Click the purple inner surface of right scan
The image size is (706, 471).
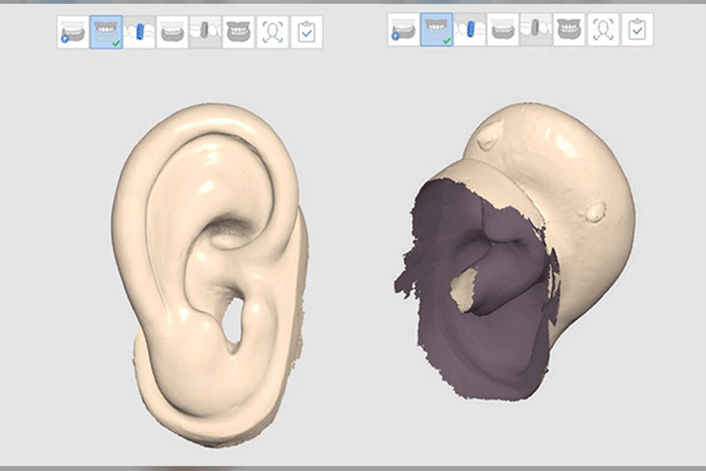500,330
